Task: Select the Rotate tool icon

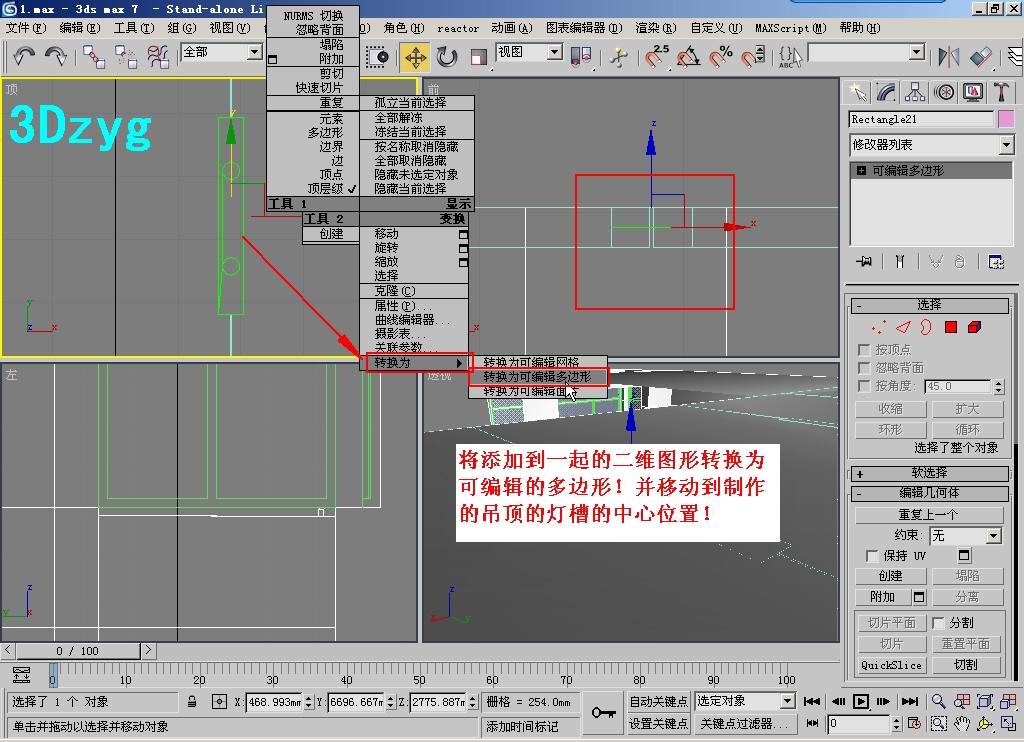Action: click(x=447, y=57)
